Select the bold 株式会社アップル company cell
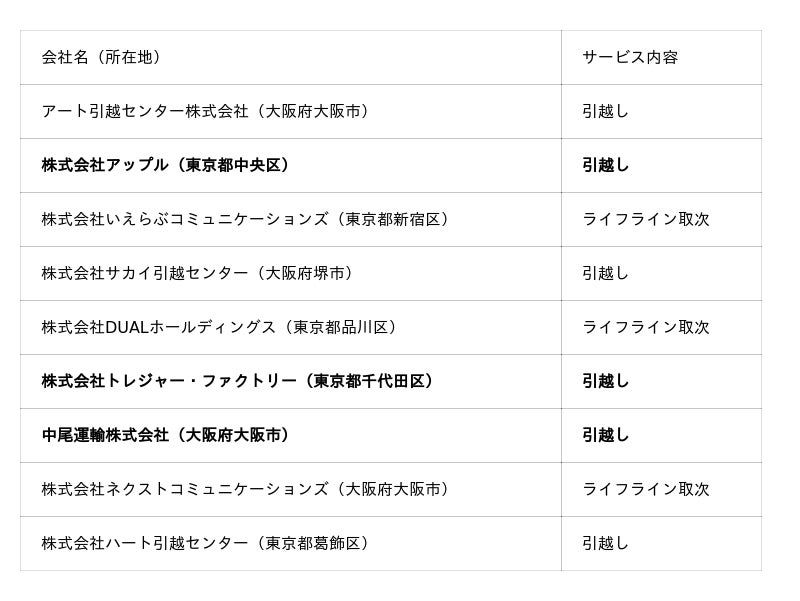800x601 pixels. pos(165,166)
